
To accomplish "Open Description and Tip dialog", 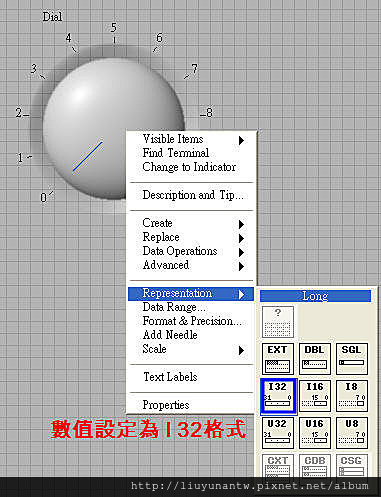I will 191,195.
